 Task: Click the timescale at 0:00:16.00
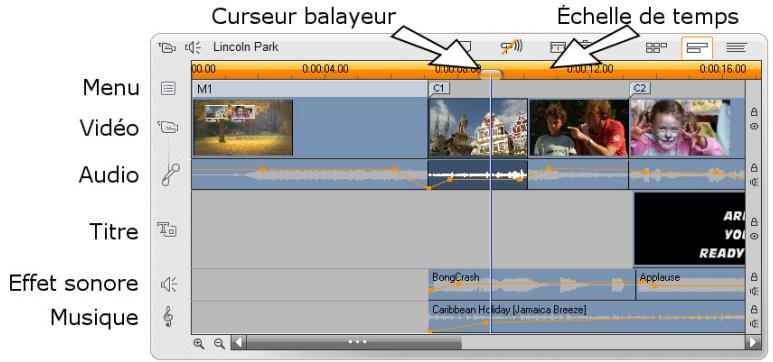(723, 69)
